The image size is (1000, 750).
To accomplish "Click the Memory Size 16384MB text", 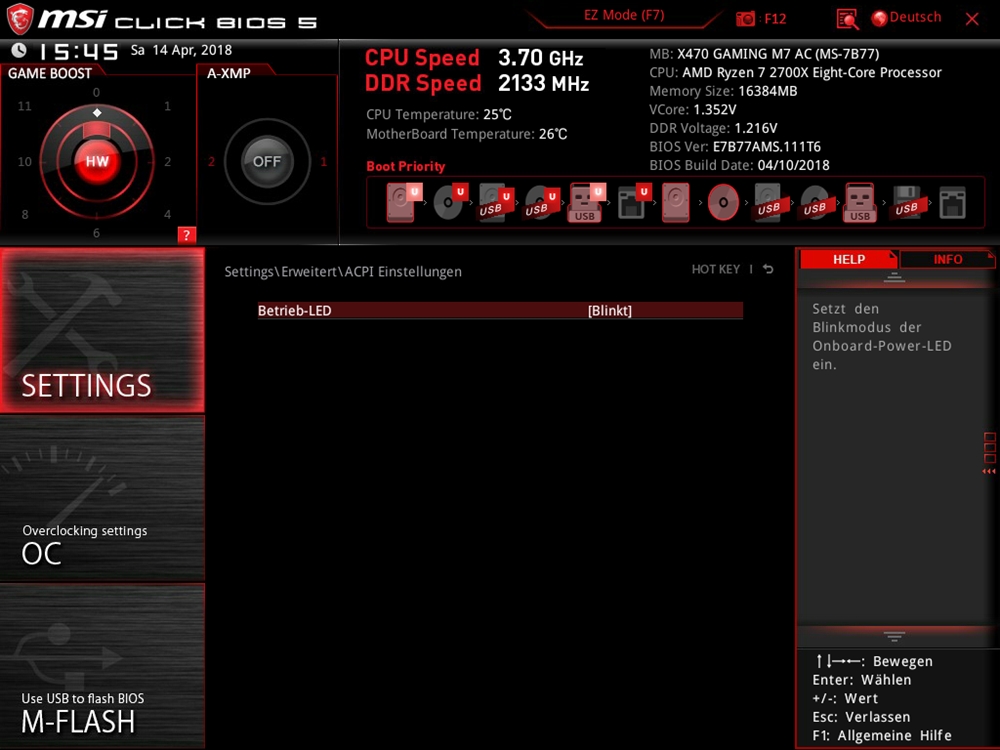I will pyautogui.click(x=723, y=91).
